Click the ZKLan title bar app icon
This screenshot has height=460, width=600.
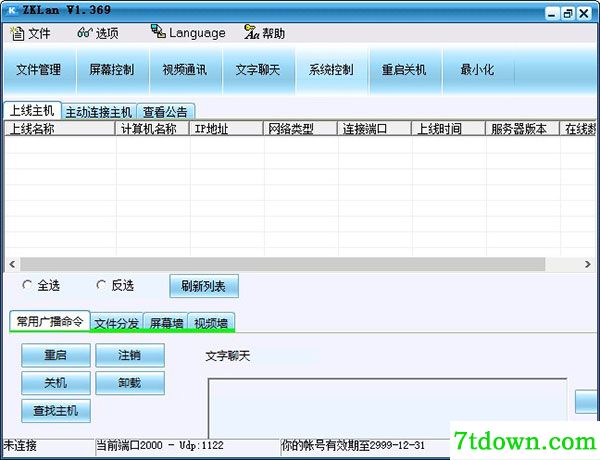pos(12,10)
